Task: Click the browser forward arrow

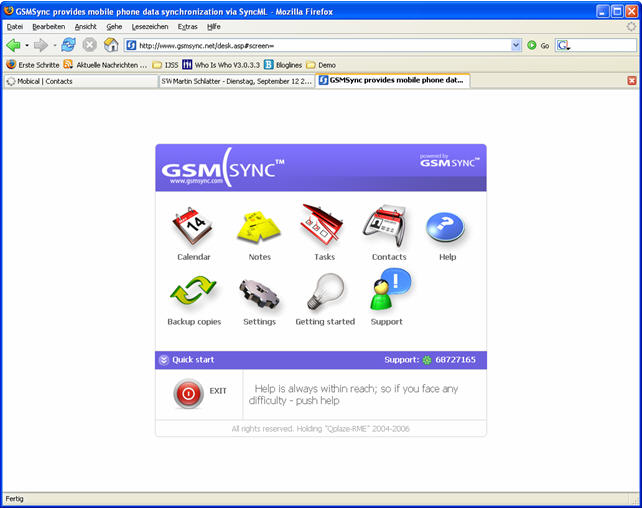Action: click(41, 45)
